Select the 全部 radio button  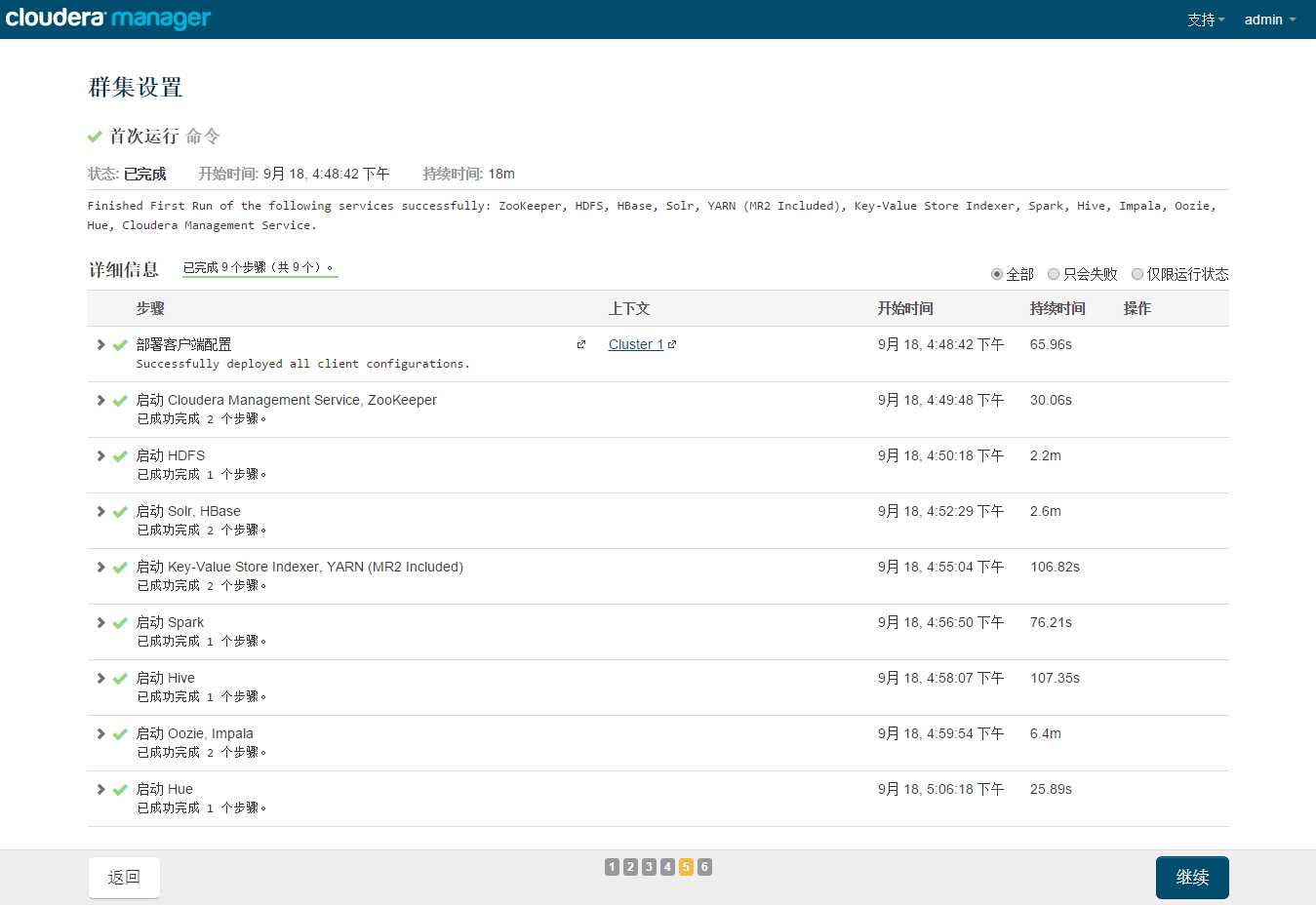tap(997, 274)
